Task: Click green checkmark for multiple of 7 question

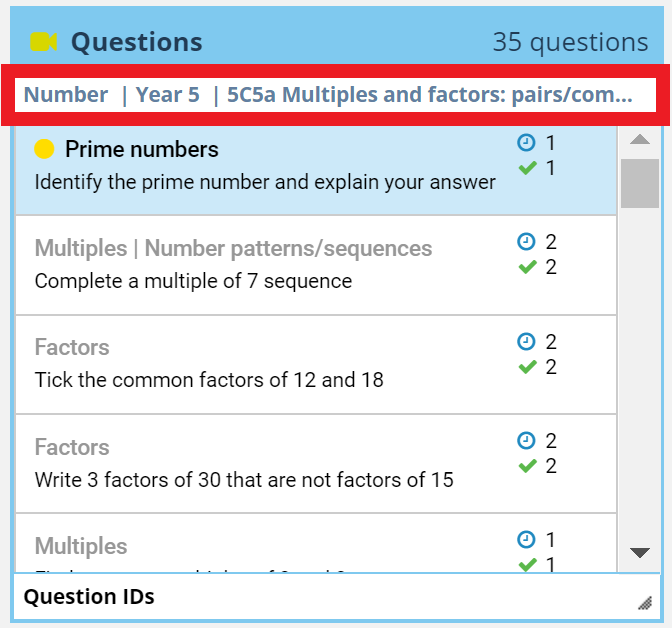Action: (x=527, y=267)
